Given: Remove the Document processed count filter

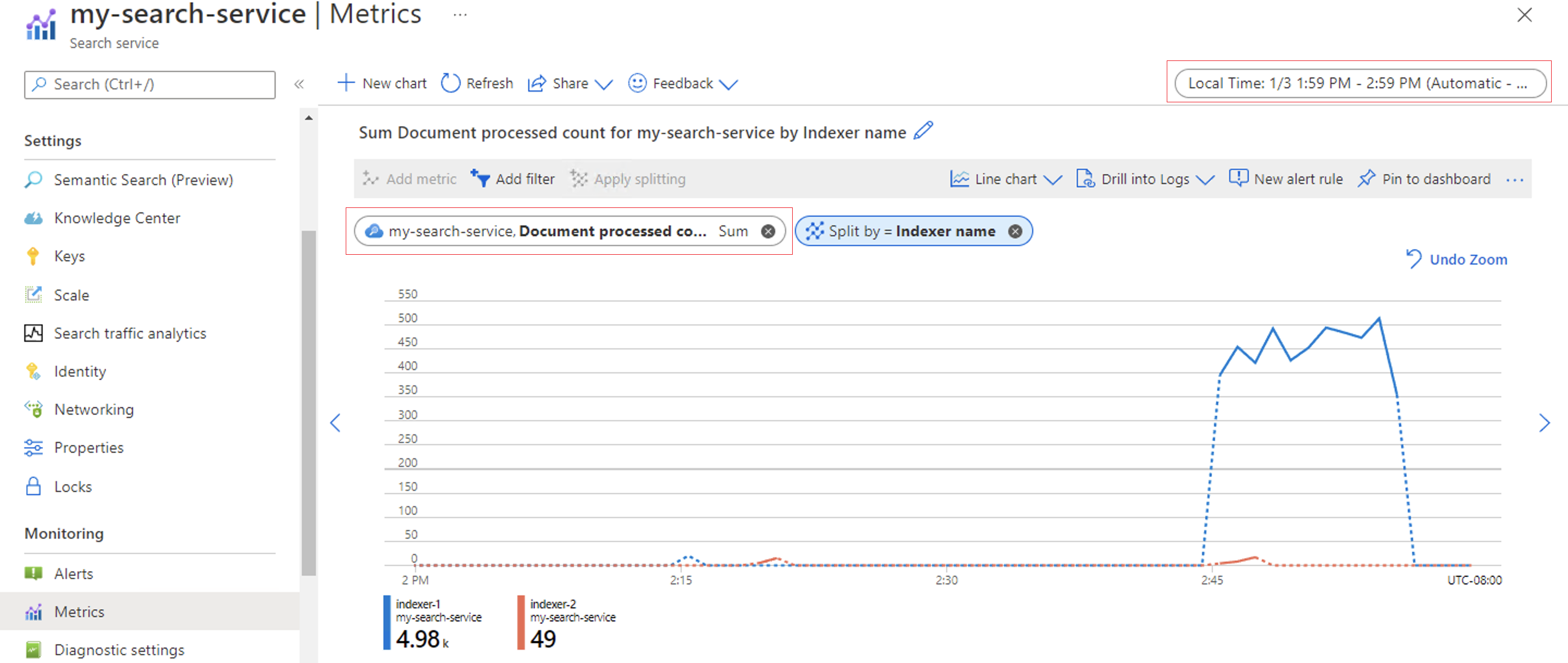Looking at the screenshot, I should (x=770, y=230).
